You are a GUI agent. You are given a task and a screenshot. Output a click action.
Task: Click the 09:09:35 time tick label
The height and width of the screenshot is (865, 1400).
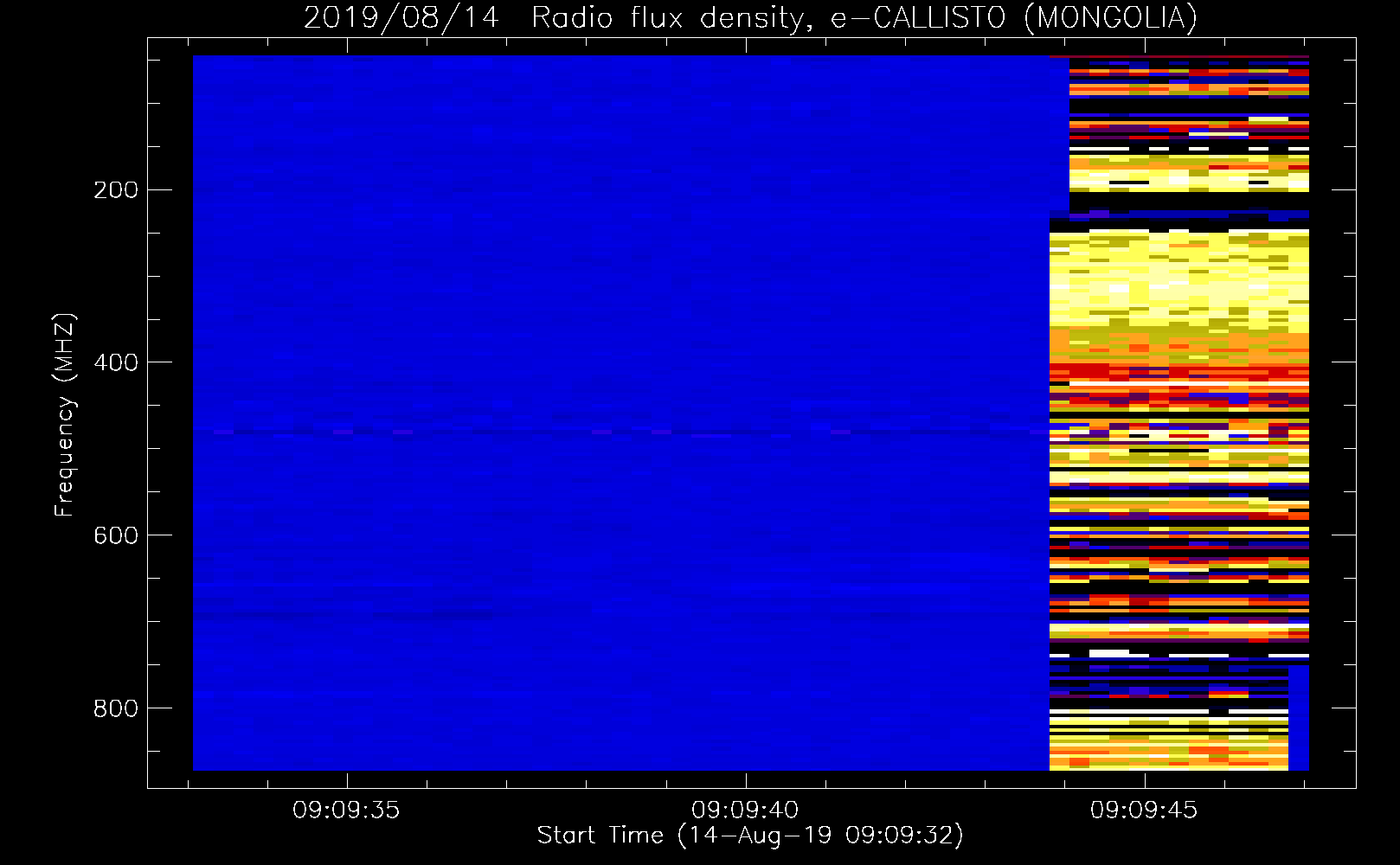(x=346, y=811)
